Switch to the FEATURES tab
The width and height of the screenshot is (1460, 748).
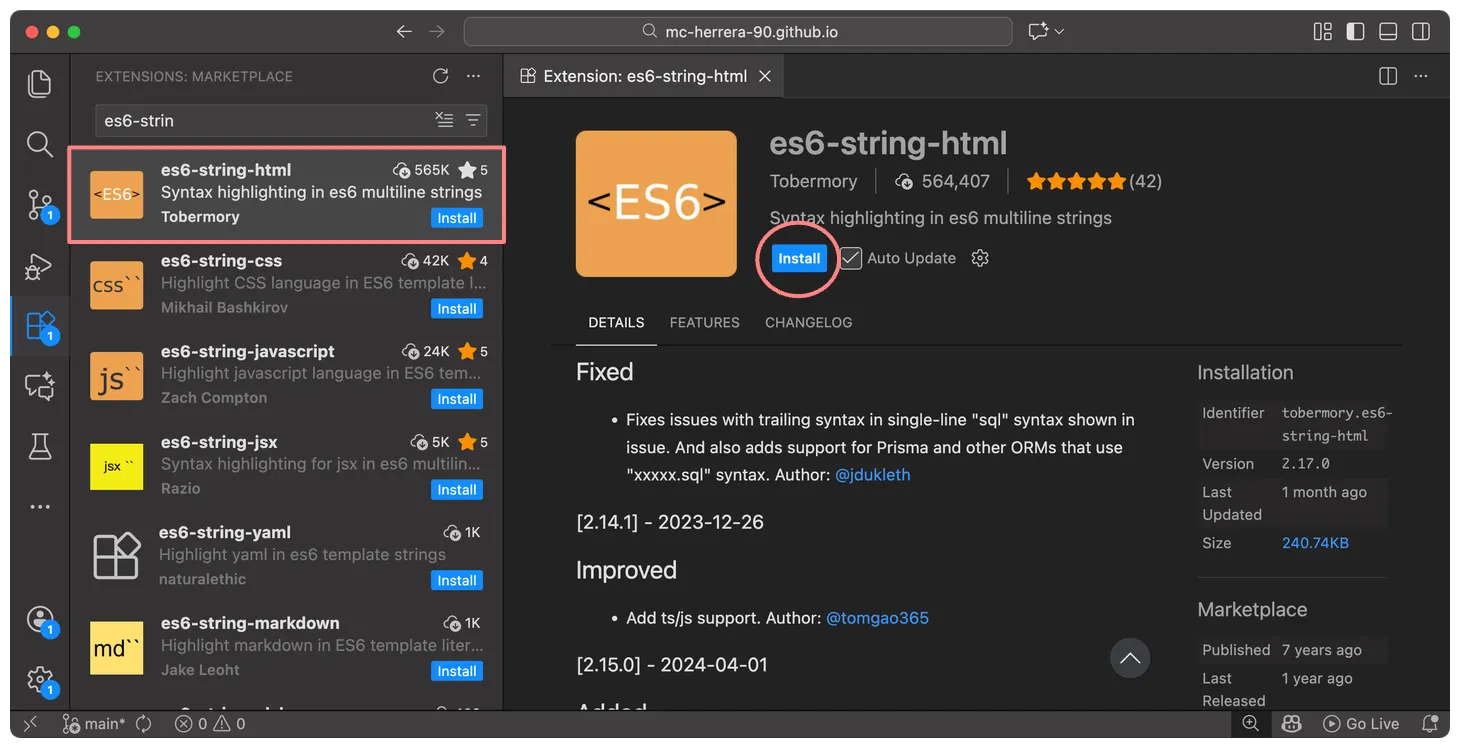click(704, 322)
